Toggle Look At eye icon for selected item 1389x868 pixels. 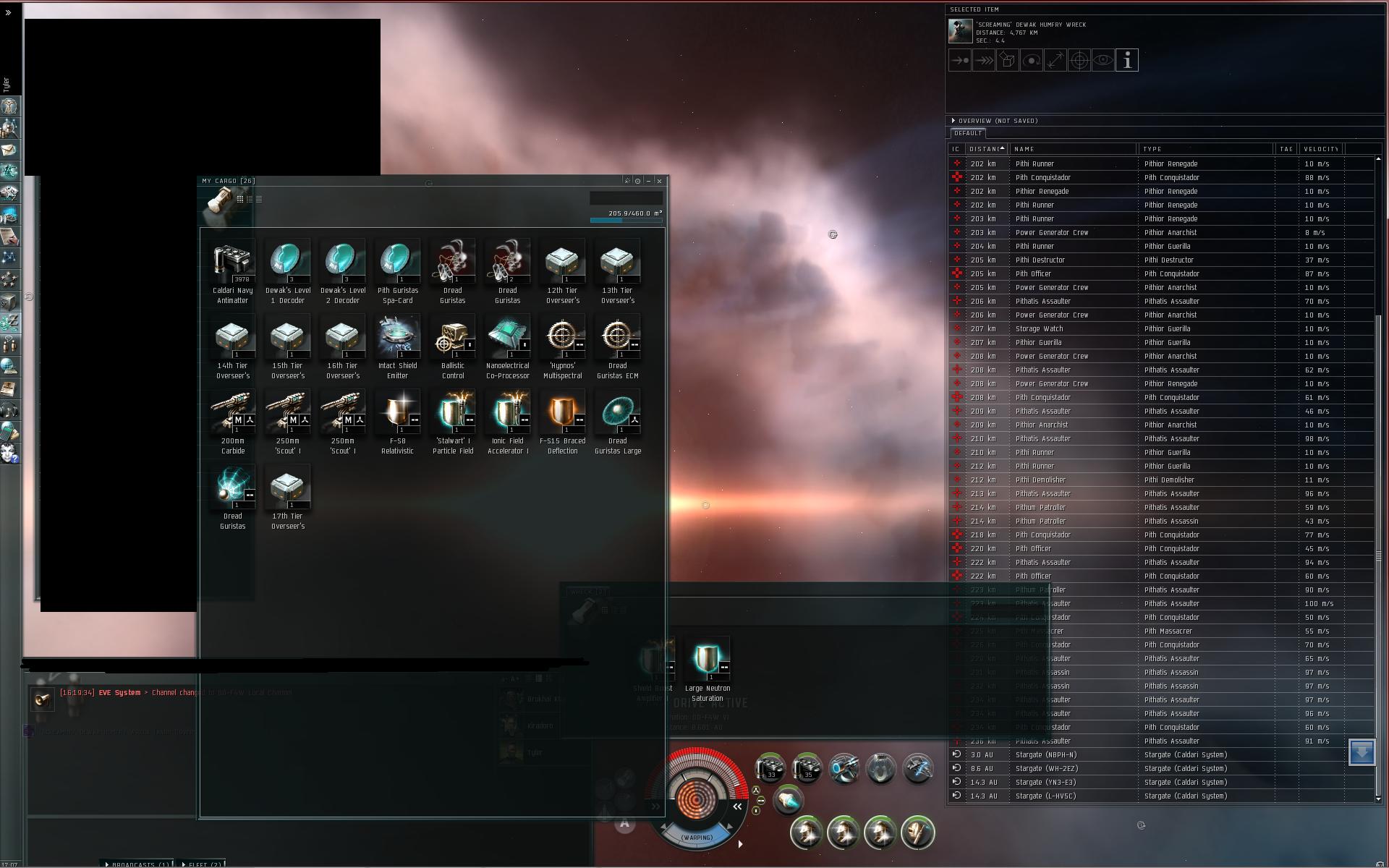1103,61
